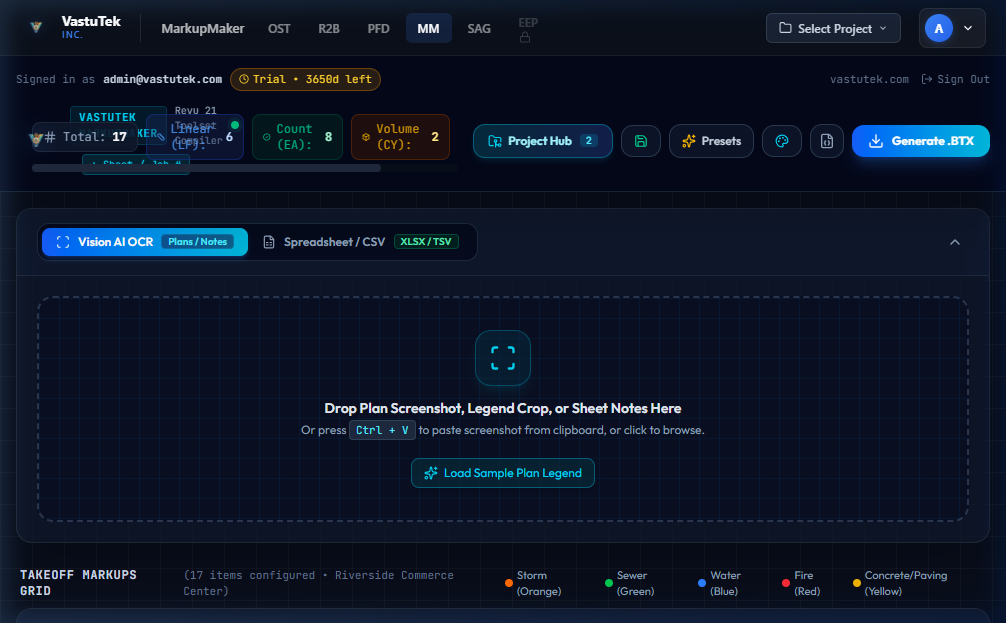1006x623 pixels.
Task: Click Generate .BTX
Action: pos(920,141)
